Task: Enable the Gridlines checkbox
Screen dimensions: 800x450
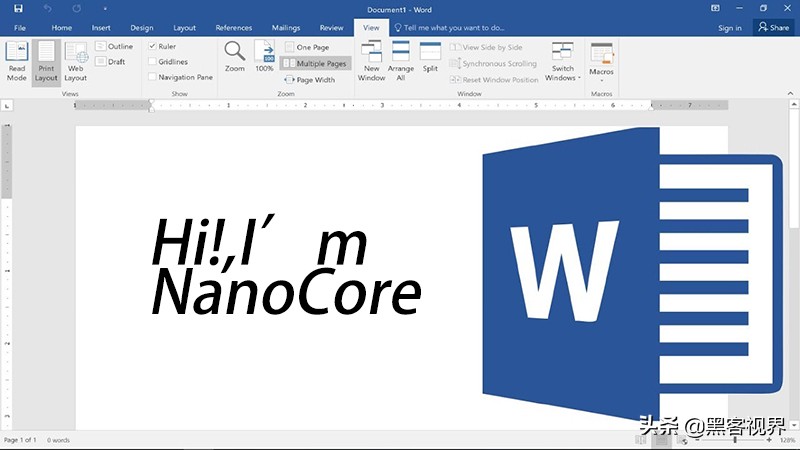Action: point(153,61)
